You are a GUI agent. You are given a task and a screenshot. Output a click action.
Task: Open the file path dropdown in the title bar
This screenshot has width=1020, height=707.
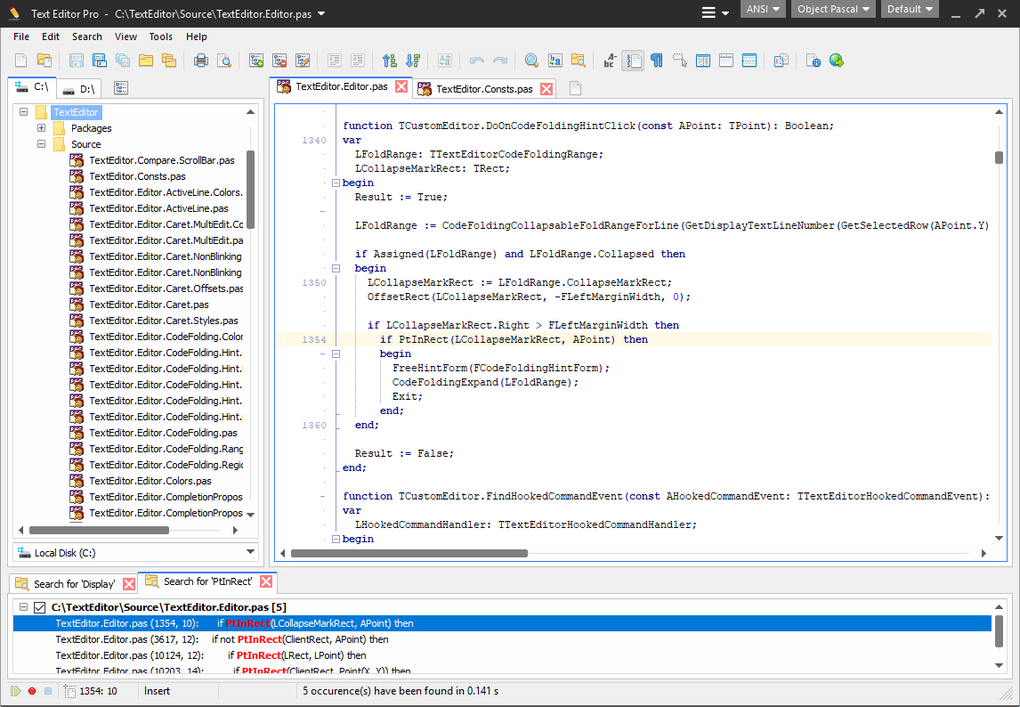321,14
